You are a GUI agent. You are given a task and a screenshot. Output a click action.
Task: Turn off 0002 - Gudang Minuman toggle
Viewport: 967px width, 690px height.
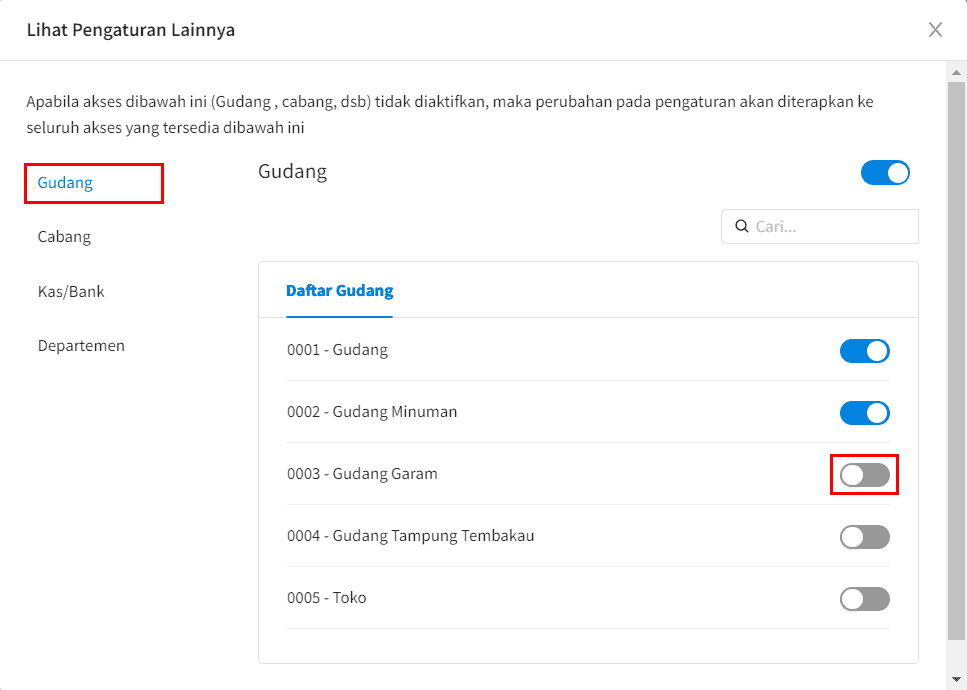coord(865,413)
